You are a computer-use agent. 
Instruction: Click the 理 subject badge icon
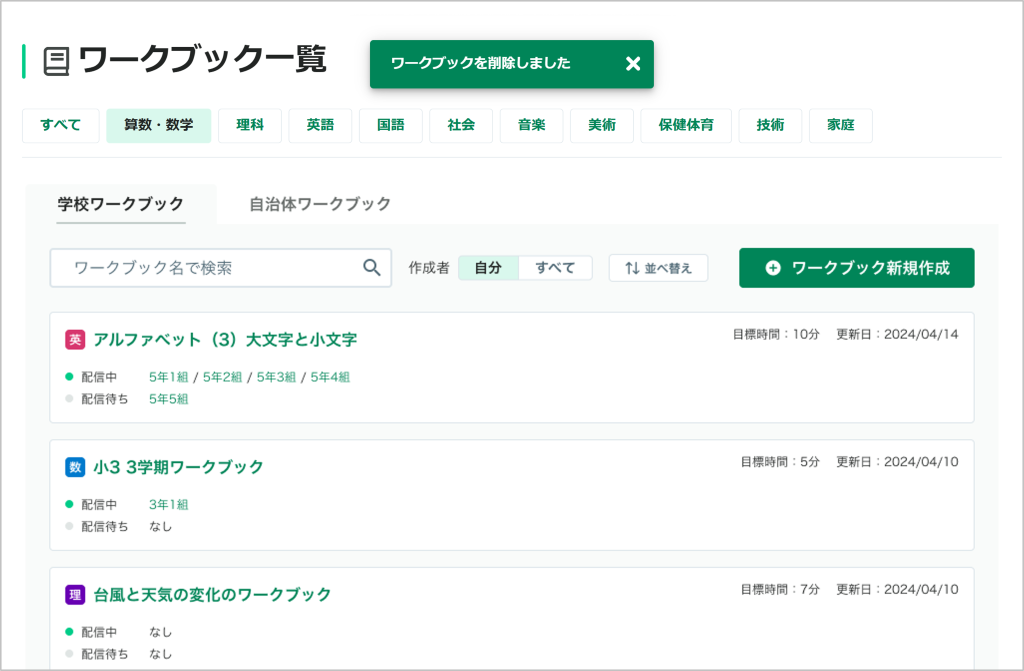[x=75, y=595]
